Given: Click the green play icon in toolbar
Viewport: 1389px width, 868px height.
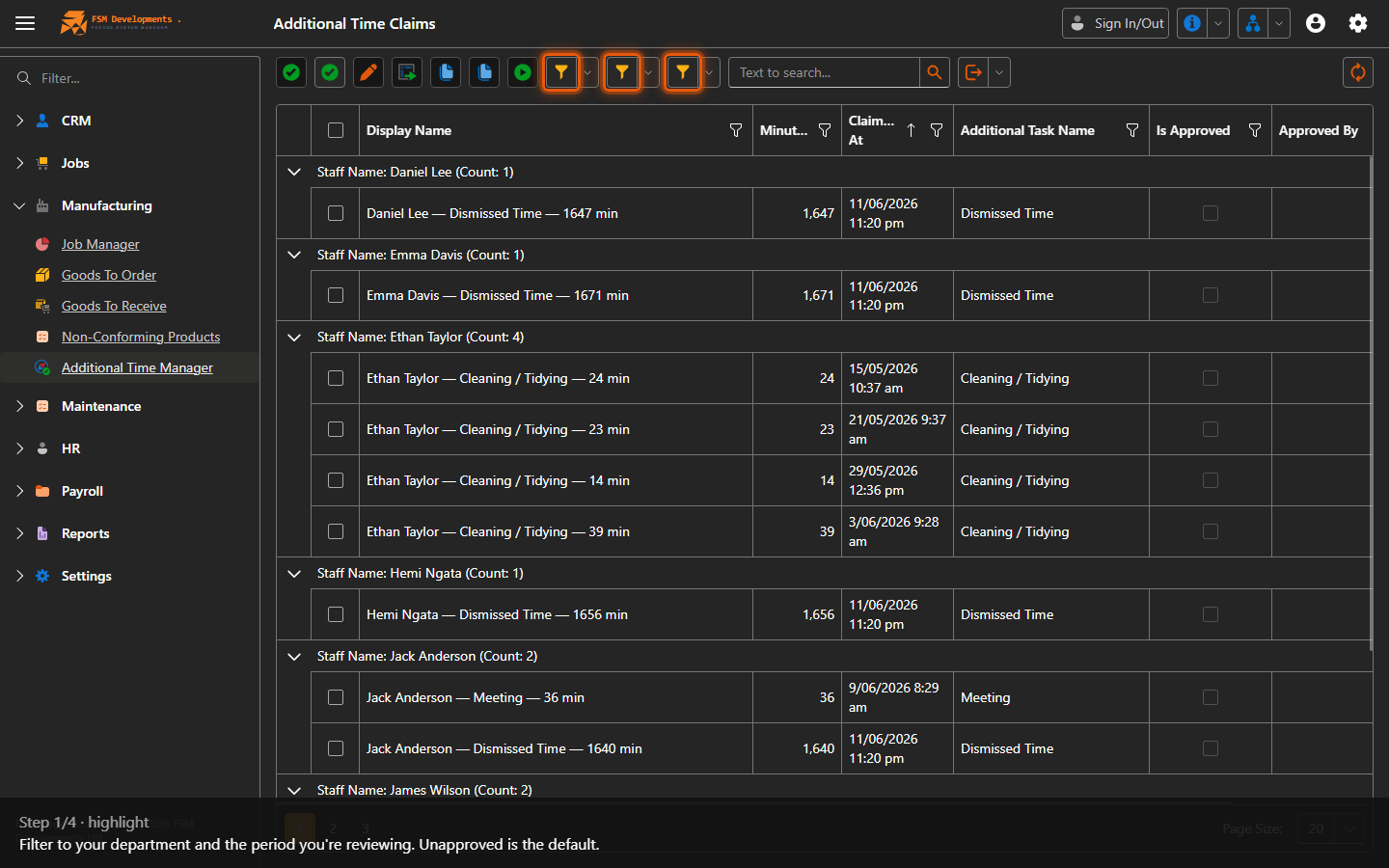Looking at the screenshot, I should 523,72.
